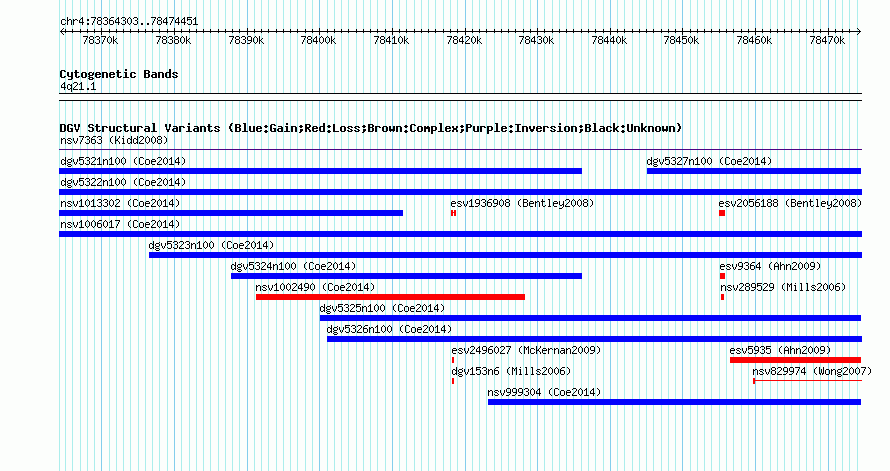Click the DGV Structural Variants track title

point(371,128)
